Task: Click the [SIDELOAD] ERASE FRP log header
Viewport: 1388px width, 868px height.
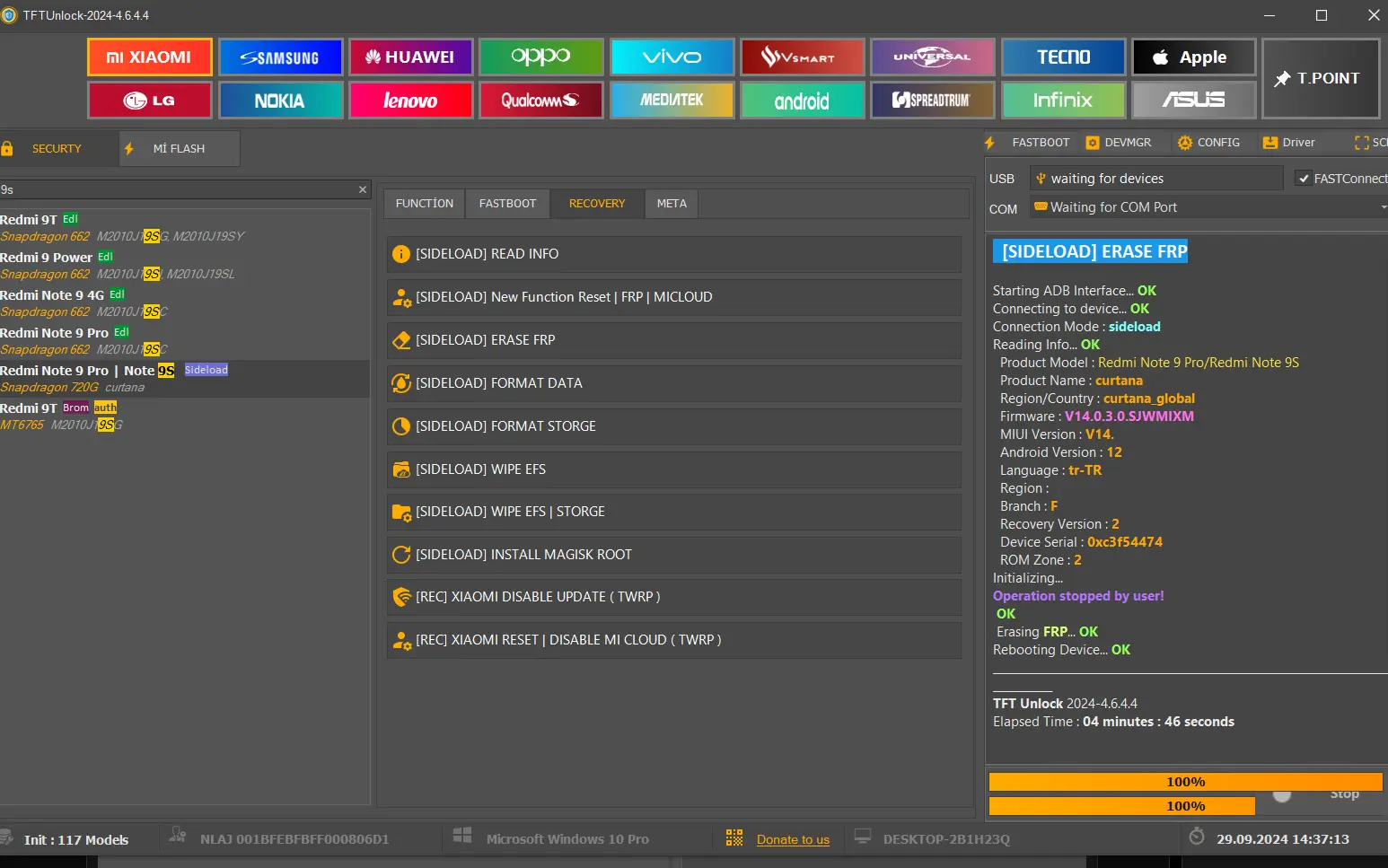Action: click(1090, 251)
